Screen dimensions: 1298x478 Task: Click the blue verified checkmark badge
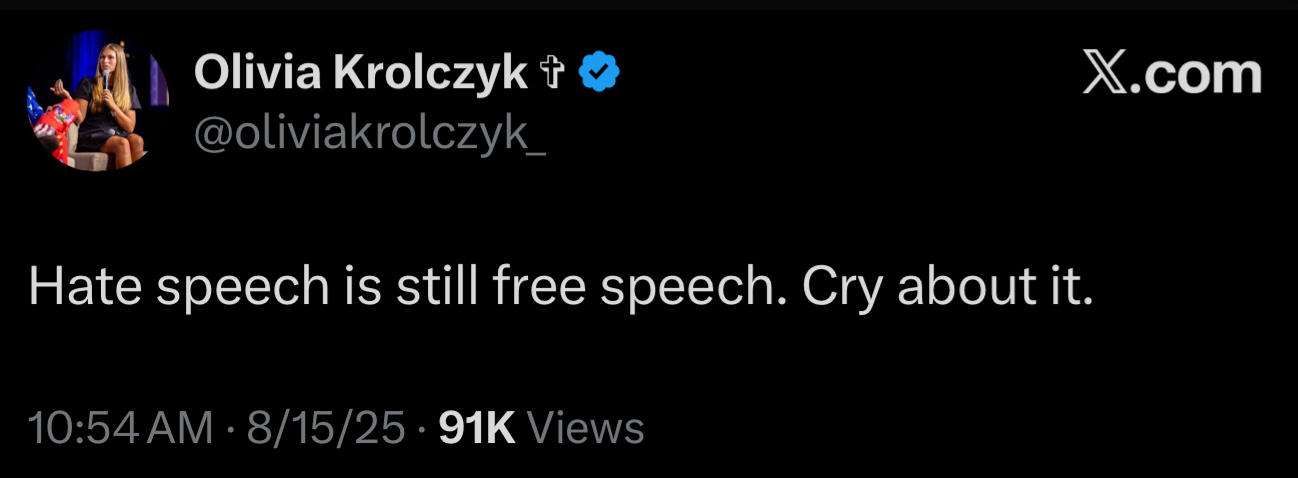click(601, 73)
